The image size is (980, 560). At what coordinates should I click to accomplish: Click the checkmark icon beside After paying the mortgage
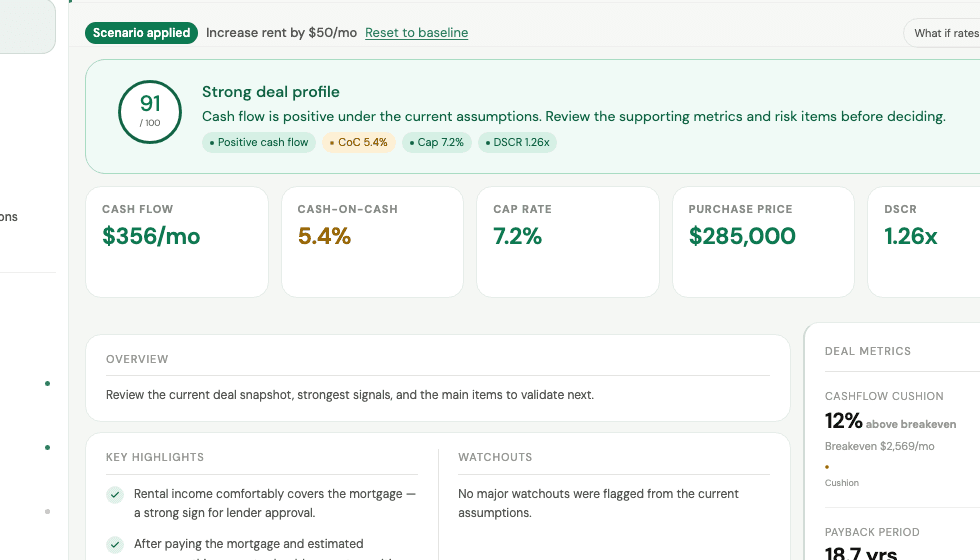(115, 545)
